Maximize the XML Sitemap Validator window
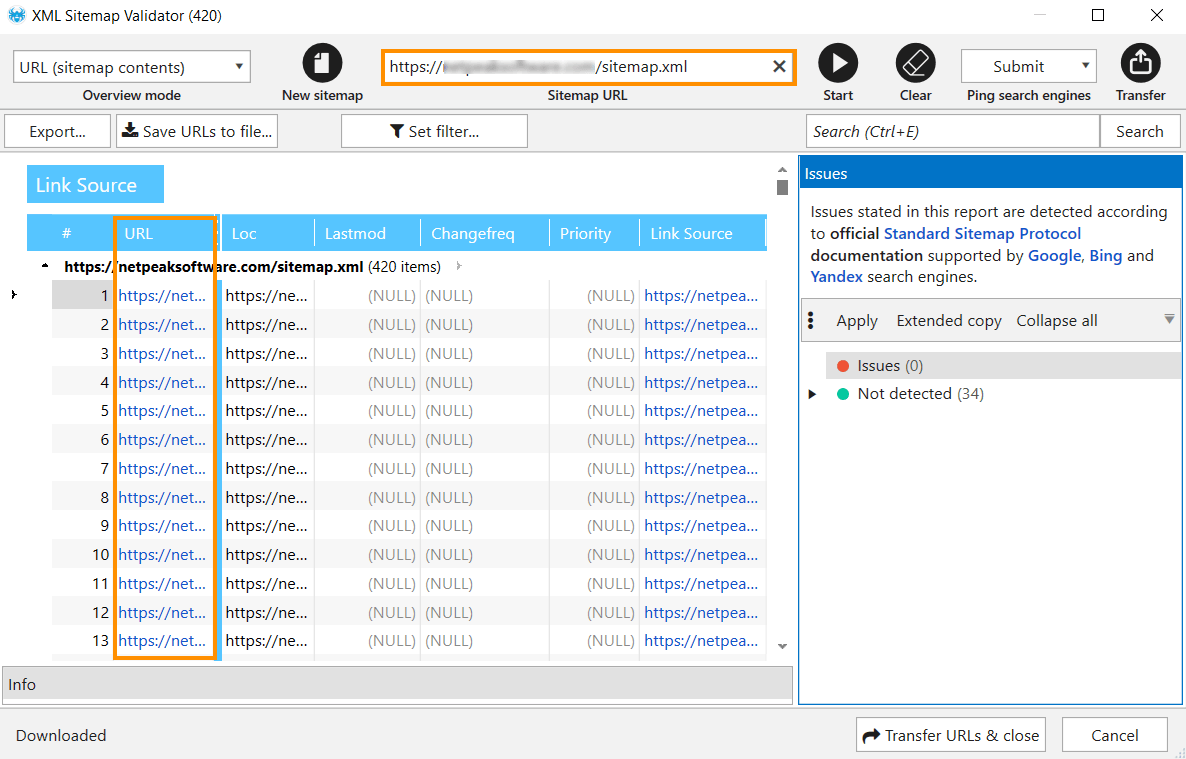This screenshot has width=1186, height=759. pos(1098,15)
